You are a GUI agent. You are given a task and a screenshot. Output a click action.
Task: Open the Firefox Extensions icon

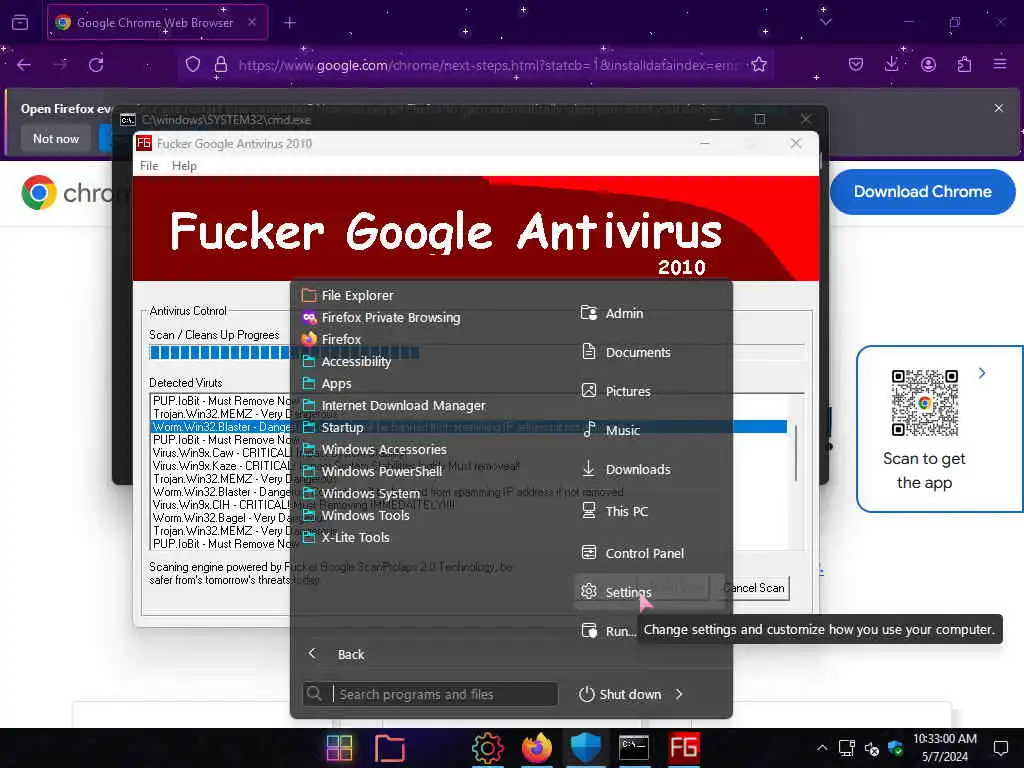(964, 65)
